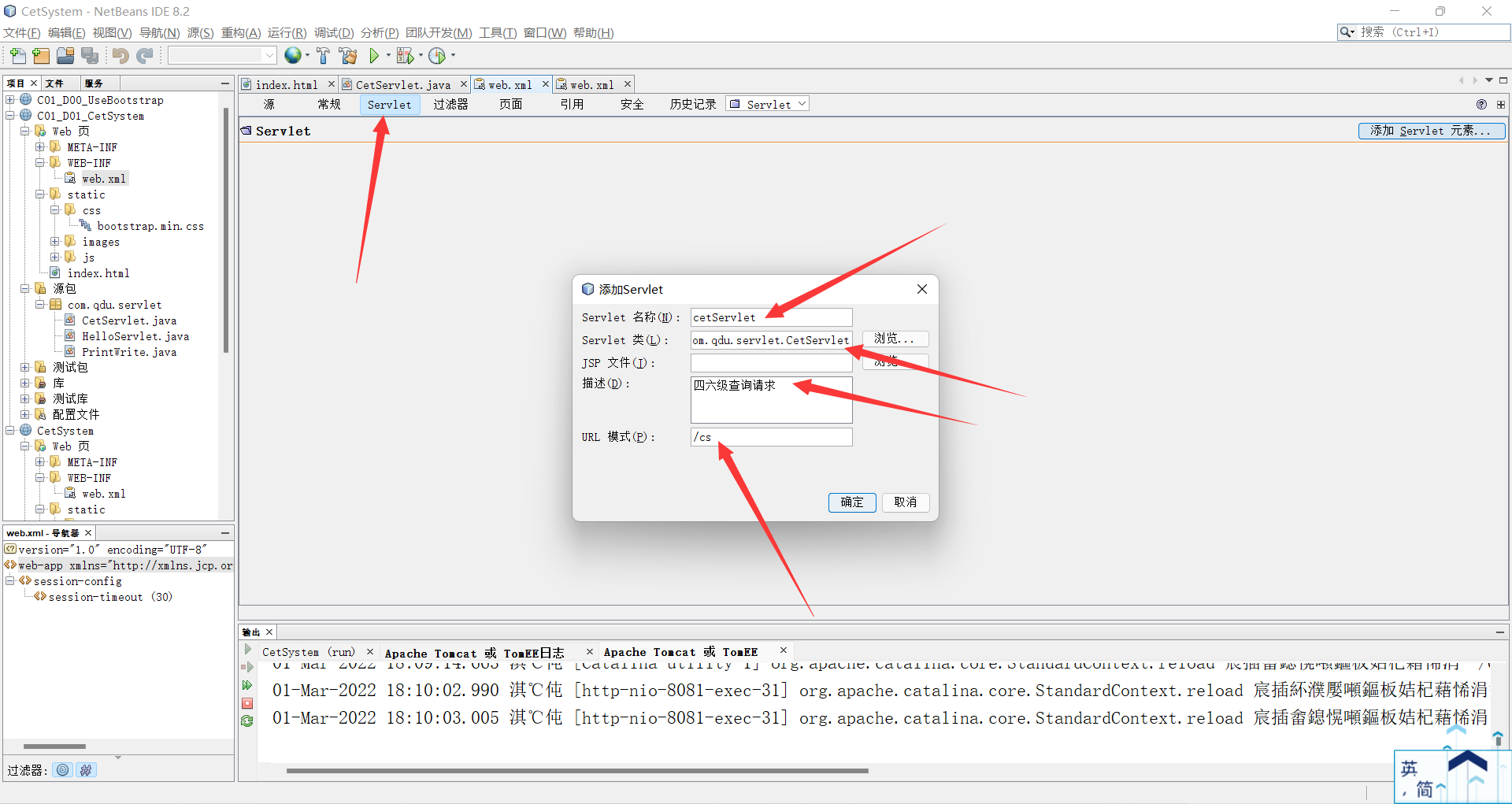
Task: Click the 描述 text area
Action: pyautogui.click(x=771, y=400)
